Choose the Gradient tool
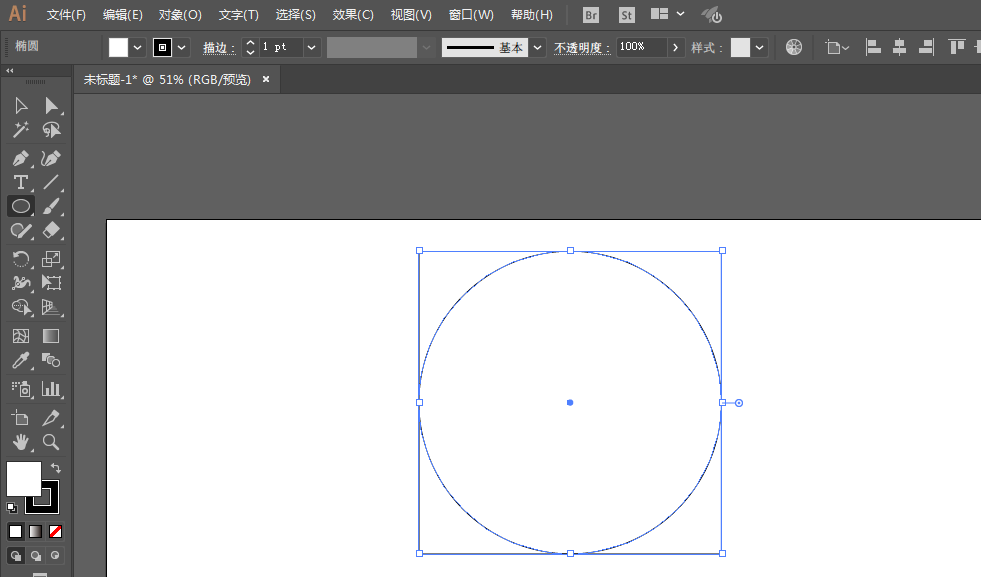 pos(50,336)
